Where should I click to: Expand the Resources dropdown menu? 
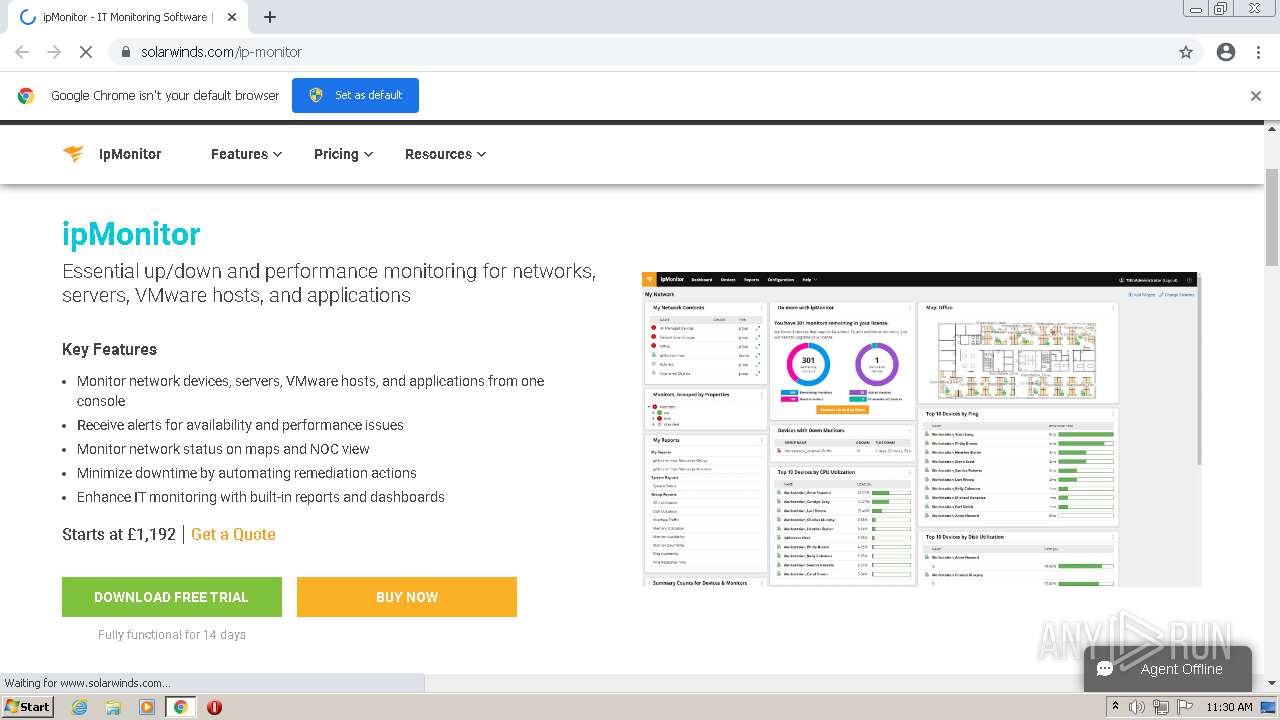pyautogui.click(x=445, y=154)
